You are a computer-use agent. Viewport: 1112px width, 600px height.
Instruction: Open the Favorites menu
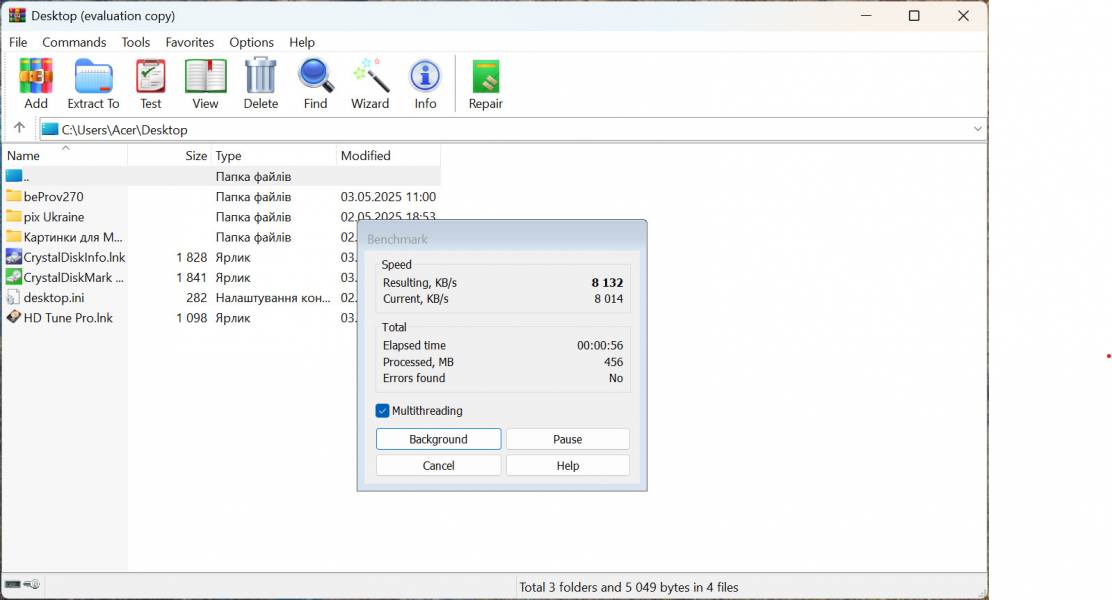coord(189,42)
